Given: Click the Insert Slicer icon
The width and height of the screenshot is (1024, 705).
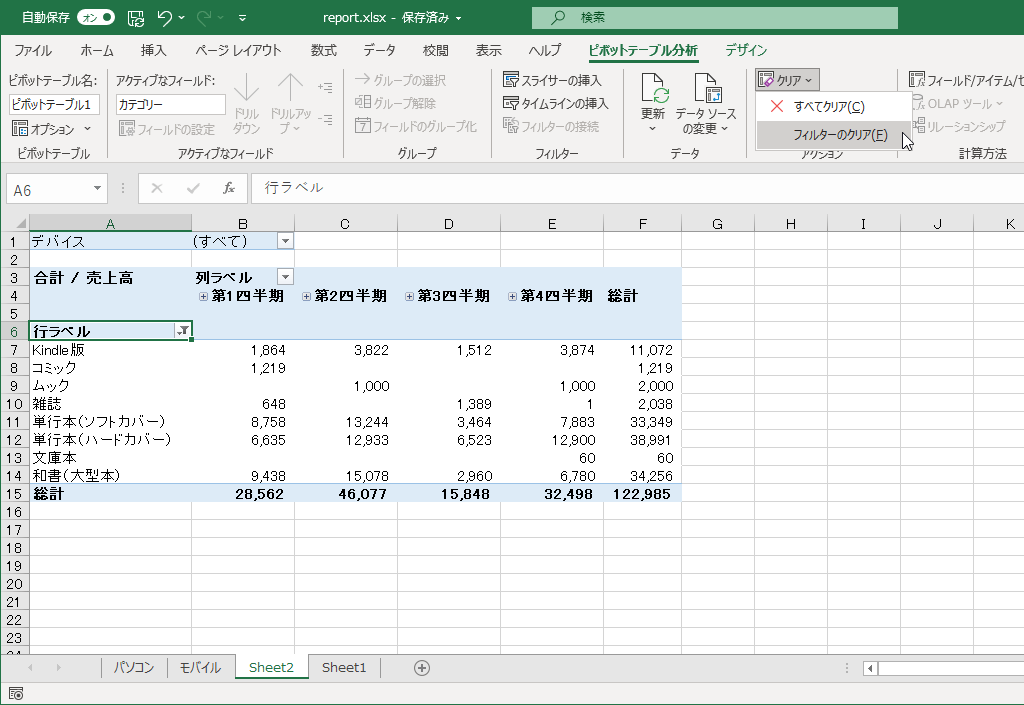Looking at the screenshot, I should tap(511, 80).
